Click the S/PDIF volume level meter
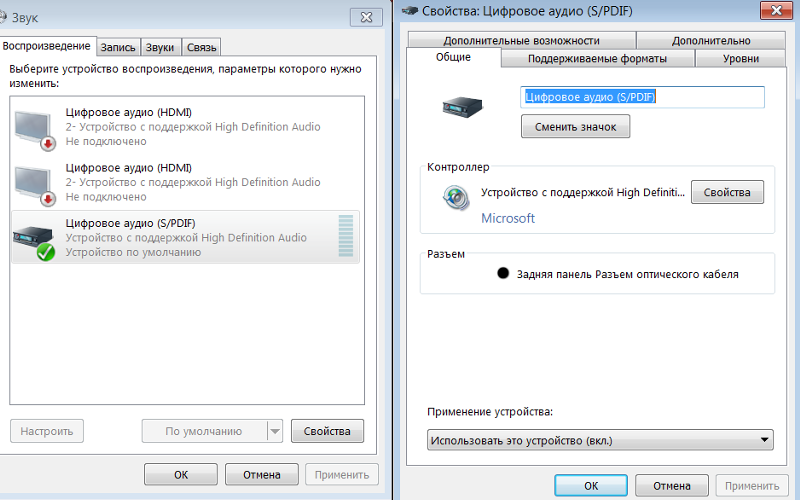The width and height of the screenshot is (800, 500). (346, 237)
